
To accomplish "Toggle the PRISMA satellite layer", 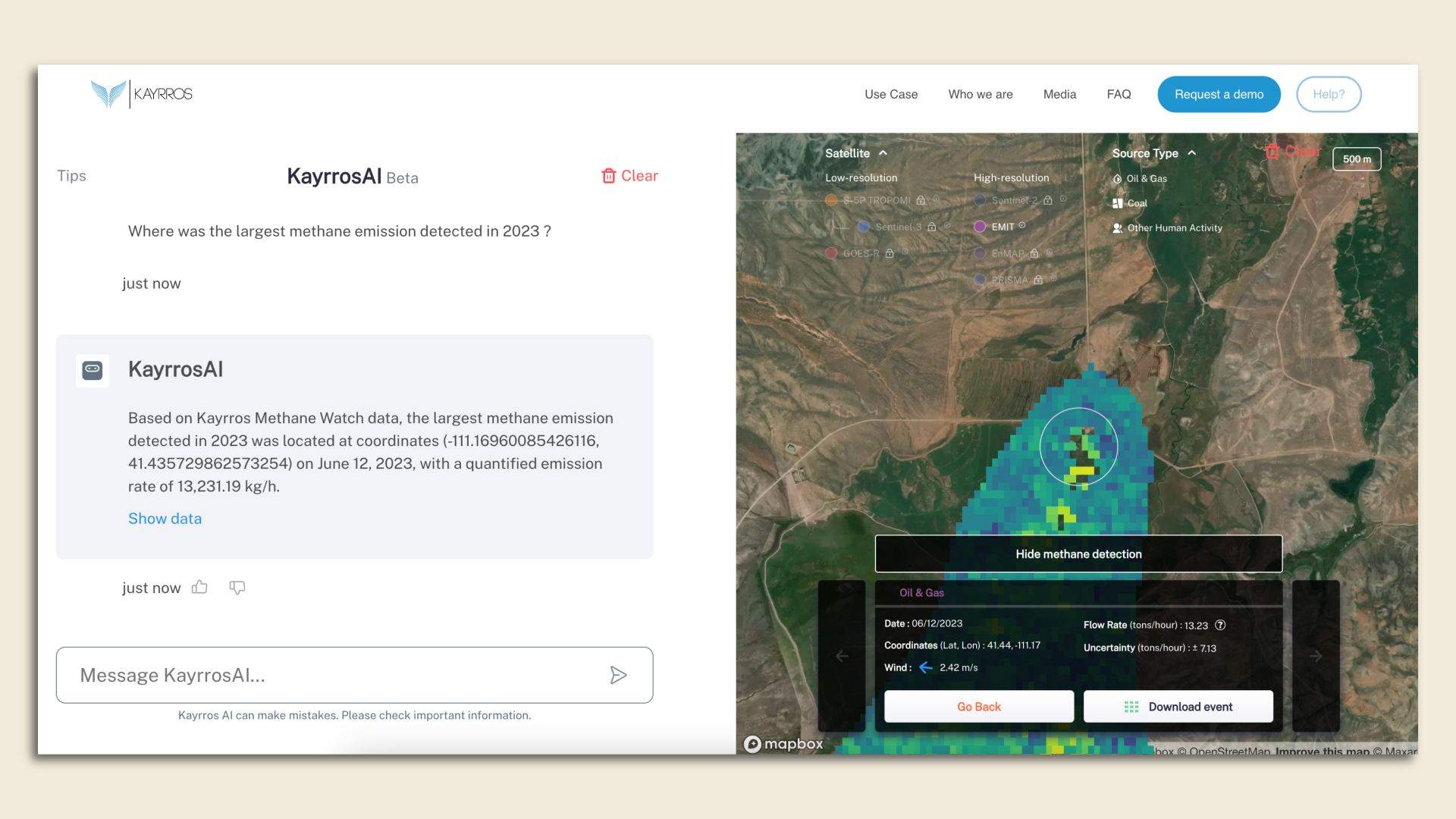I will pyautogui.click(x=979, y=280).
